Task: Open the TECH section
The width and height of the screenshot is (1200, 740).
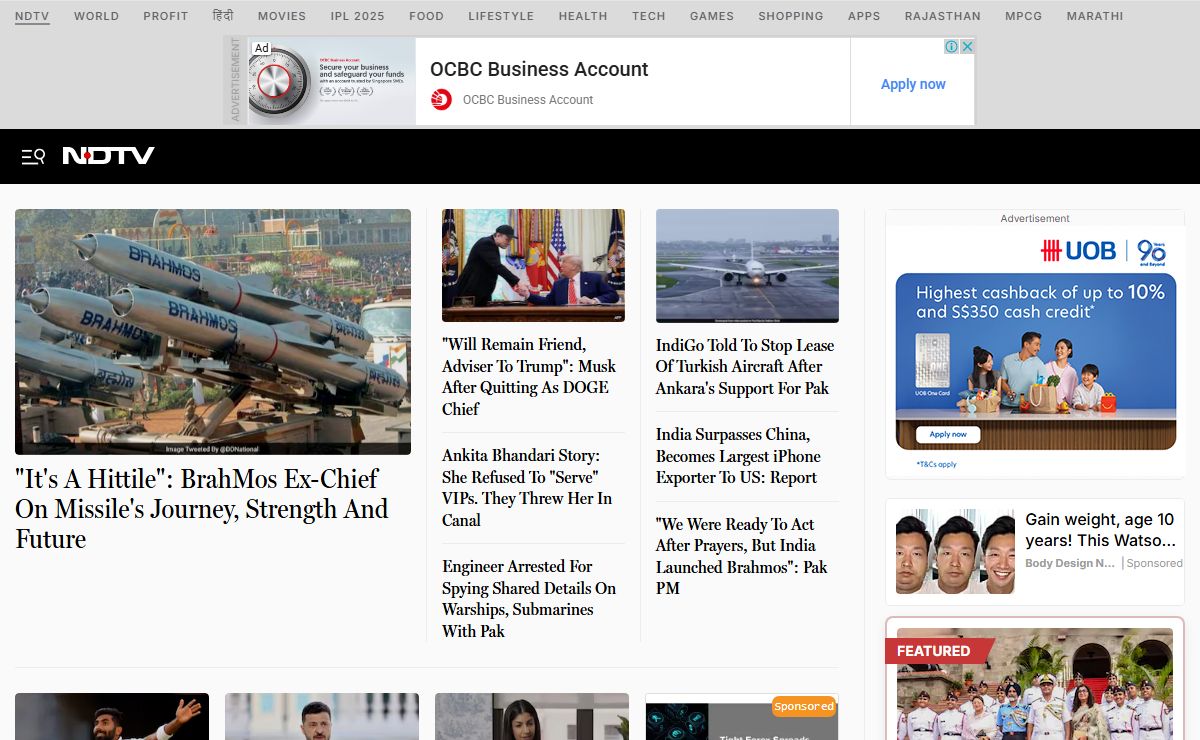Action: coord(649,16)
